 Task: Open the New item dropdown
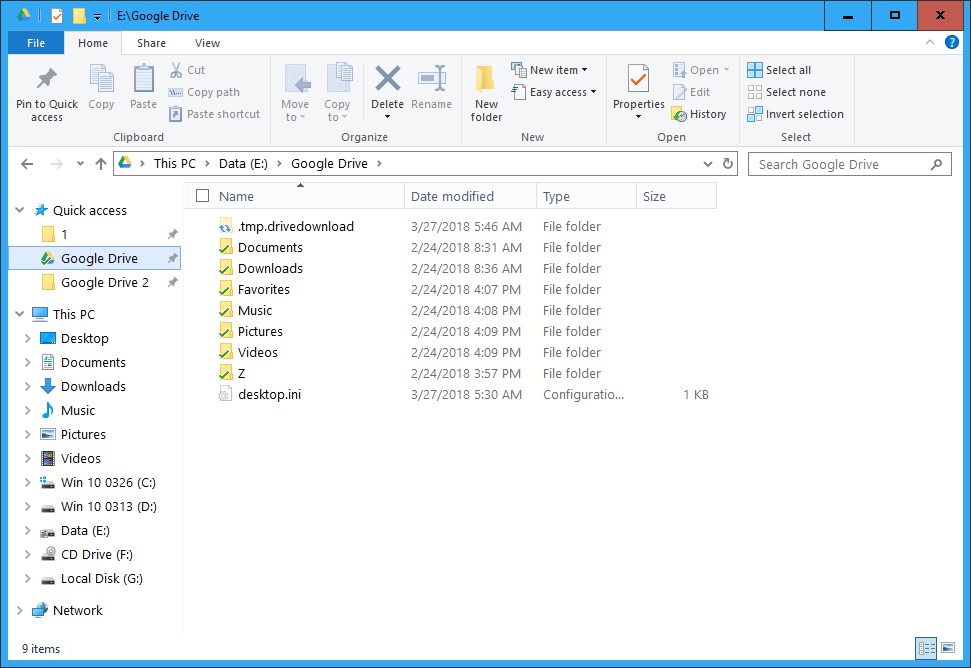[x=551, y=69]
